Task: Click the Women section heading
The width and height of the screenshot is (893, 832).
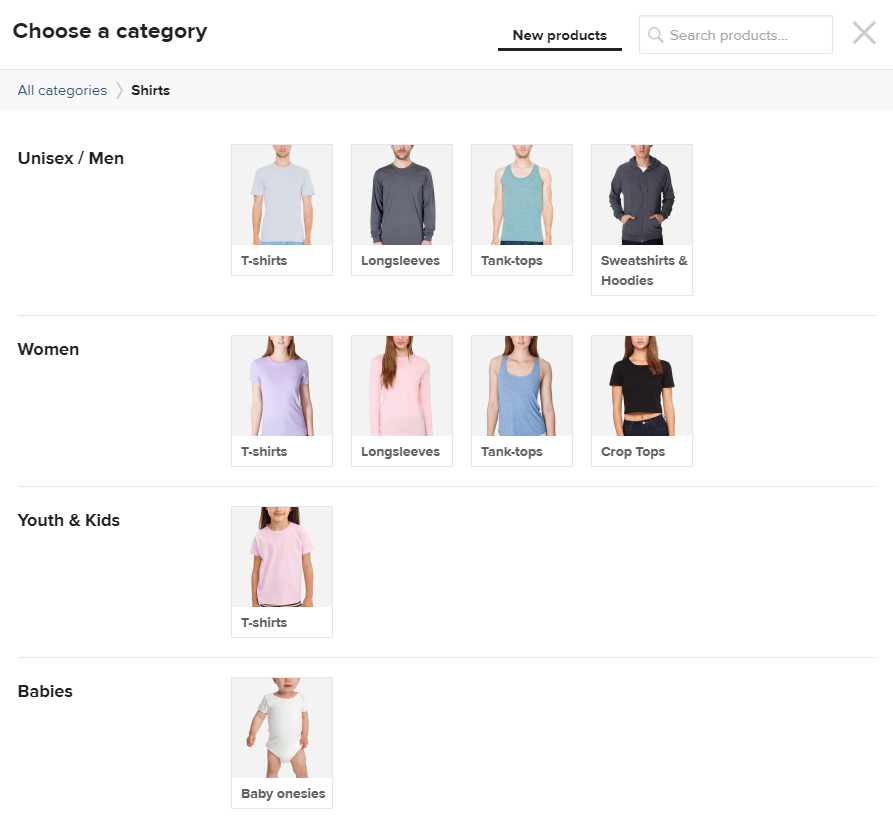Action: click(48, 349)
